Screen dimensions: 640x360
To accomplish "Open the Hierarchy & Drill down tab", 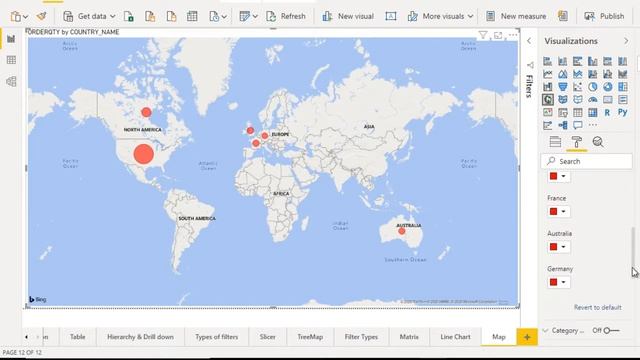I will click(140, 337).
